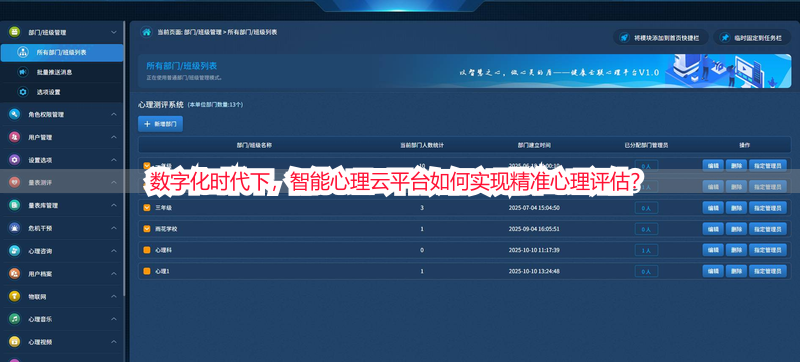Open the 用户档案 menu label
This screenshot has width=800, height=362.
pyautogui.click(x=40, y=274)
